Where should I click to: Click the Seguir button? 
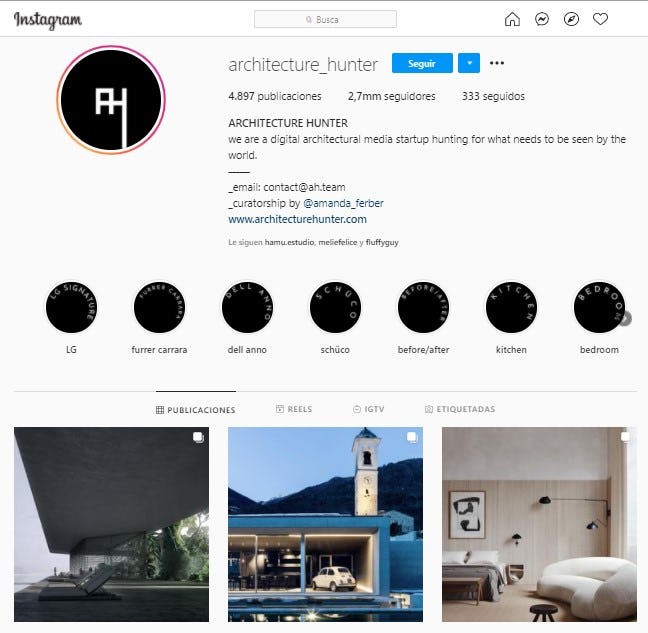pyautogui.click(x=422, y=63)
